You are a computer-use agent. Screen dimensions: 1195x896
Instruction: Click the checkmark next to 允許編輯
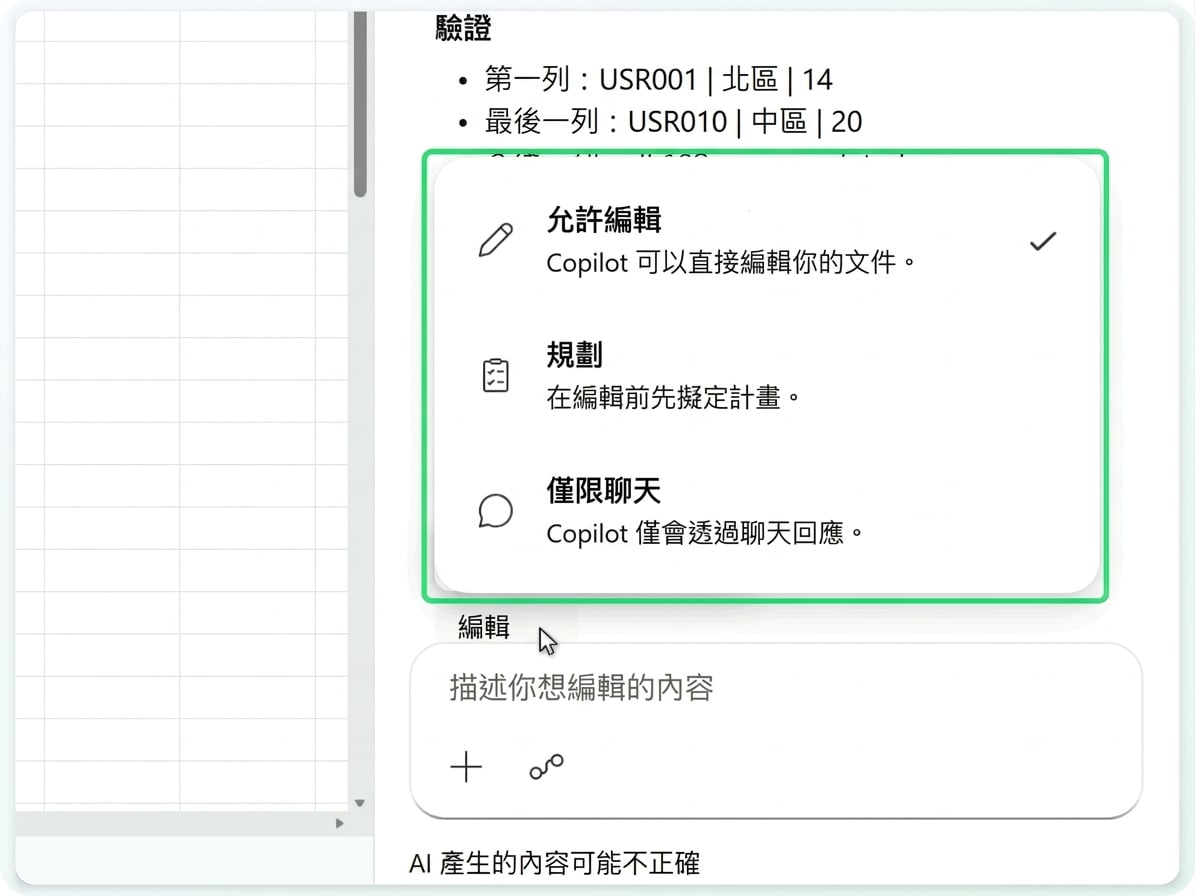coord(1043,242)
